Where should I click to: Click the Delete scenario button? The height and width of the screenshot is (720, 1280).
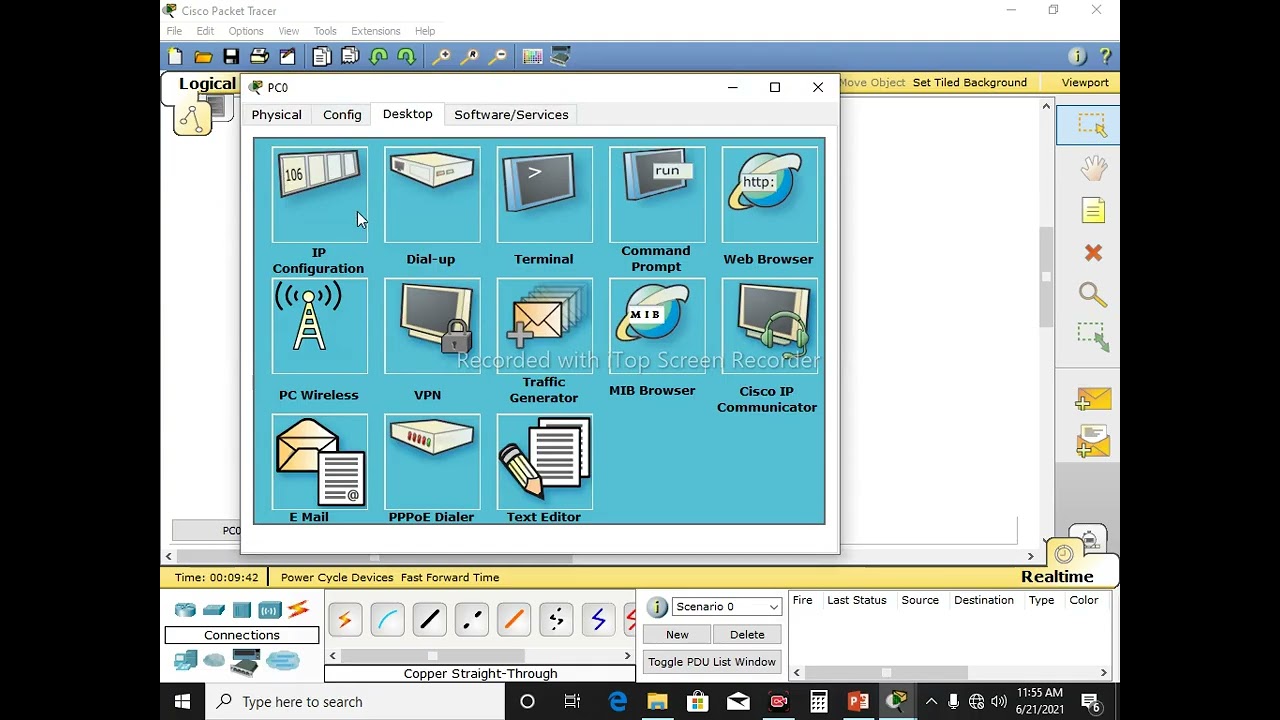(747, 635)
